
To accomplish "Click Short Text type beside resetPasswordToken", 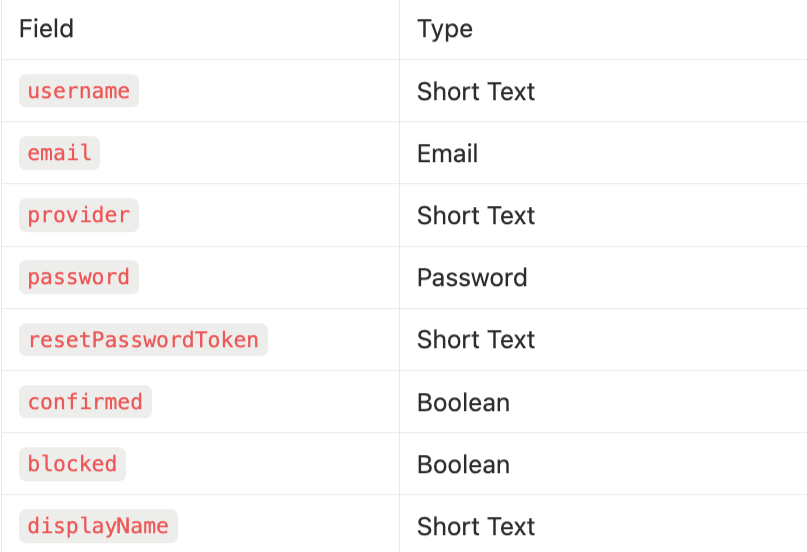I will pyautogui.click(x=476, y=340).
